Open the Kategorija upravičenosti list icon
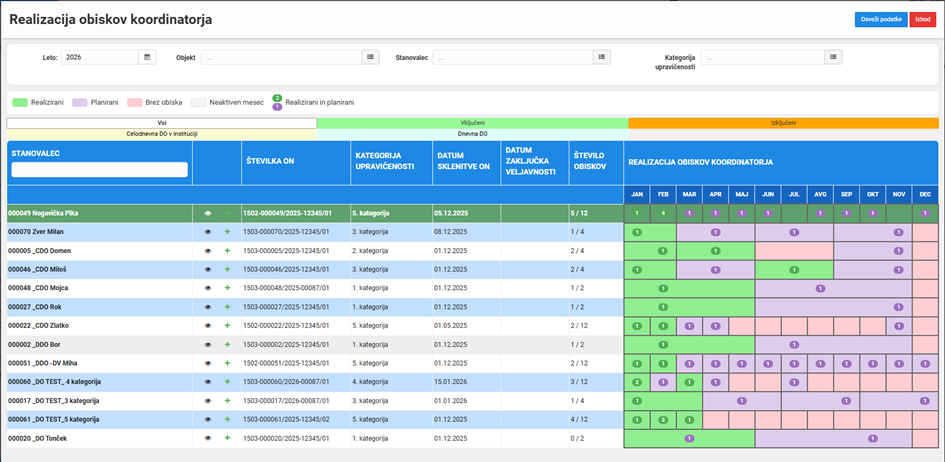The height and width of the screenshot is (462, 945). click(x=833, y=57)
